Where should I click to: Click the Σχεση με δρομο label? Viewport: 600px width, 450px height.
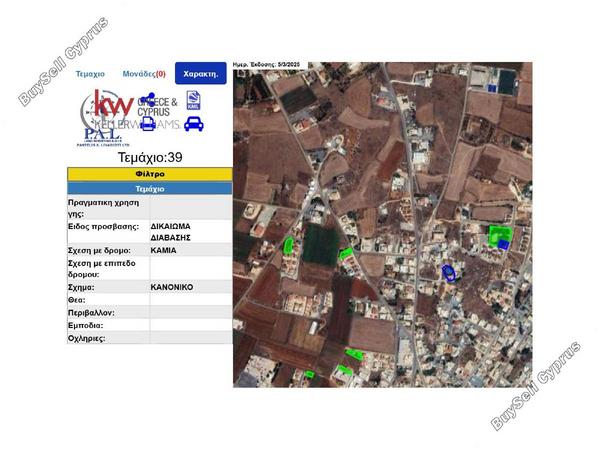[x=99, y=251]
